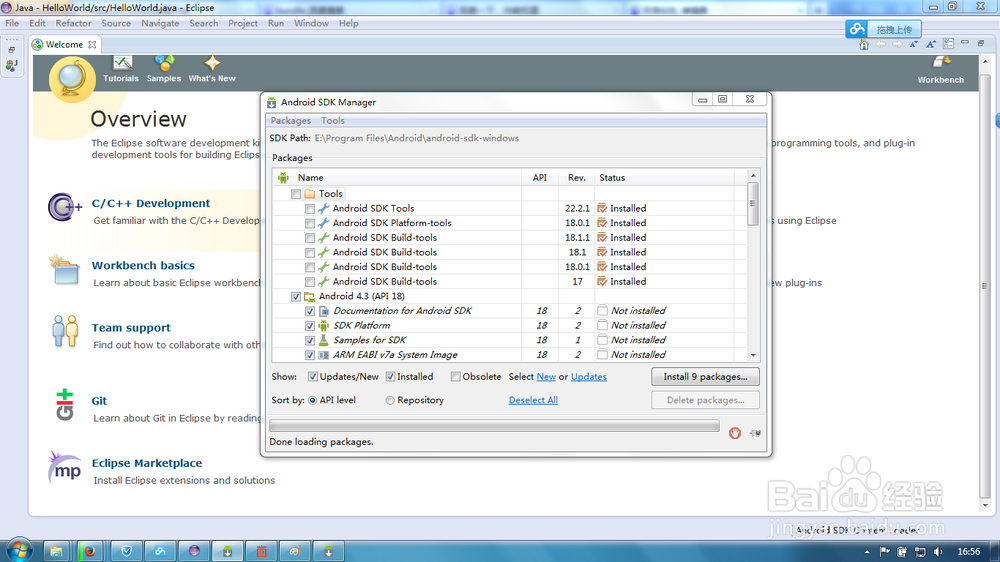Viewport: 1000px width, 562px height.
Task: Click the ARM EABI v7a System Image row text
Action: click(395, 355)
